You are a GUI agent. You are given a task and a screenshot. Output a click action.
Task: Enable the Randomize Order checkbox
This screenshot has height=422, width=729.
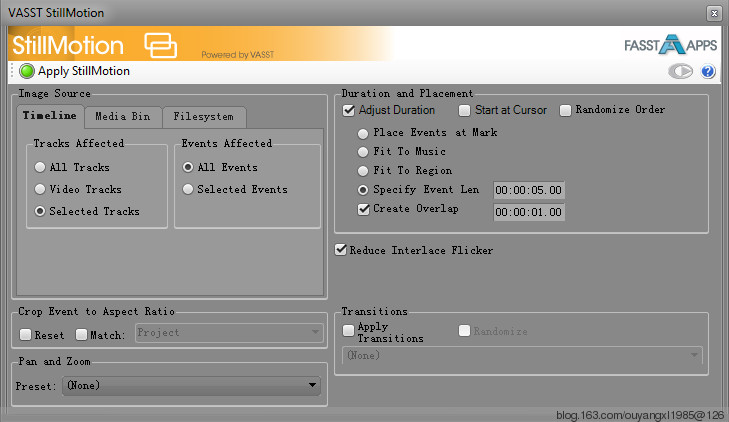565,111
